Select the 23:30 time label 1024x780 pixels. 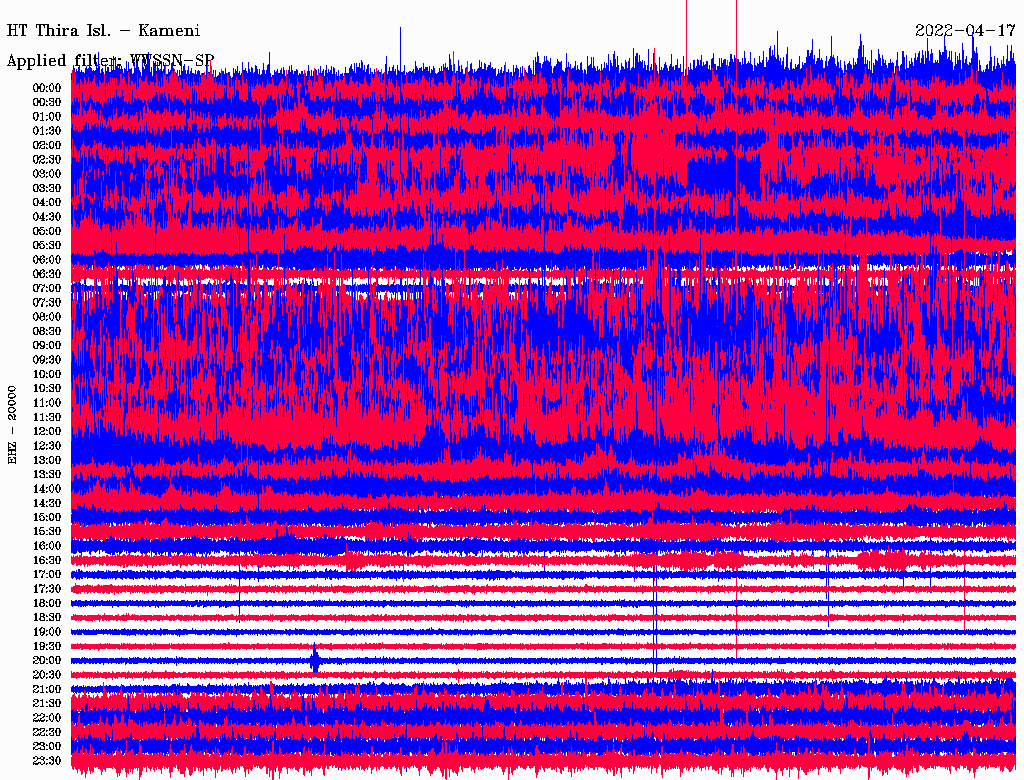[47, 761]
